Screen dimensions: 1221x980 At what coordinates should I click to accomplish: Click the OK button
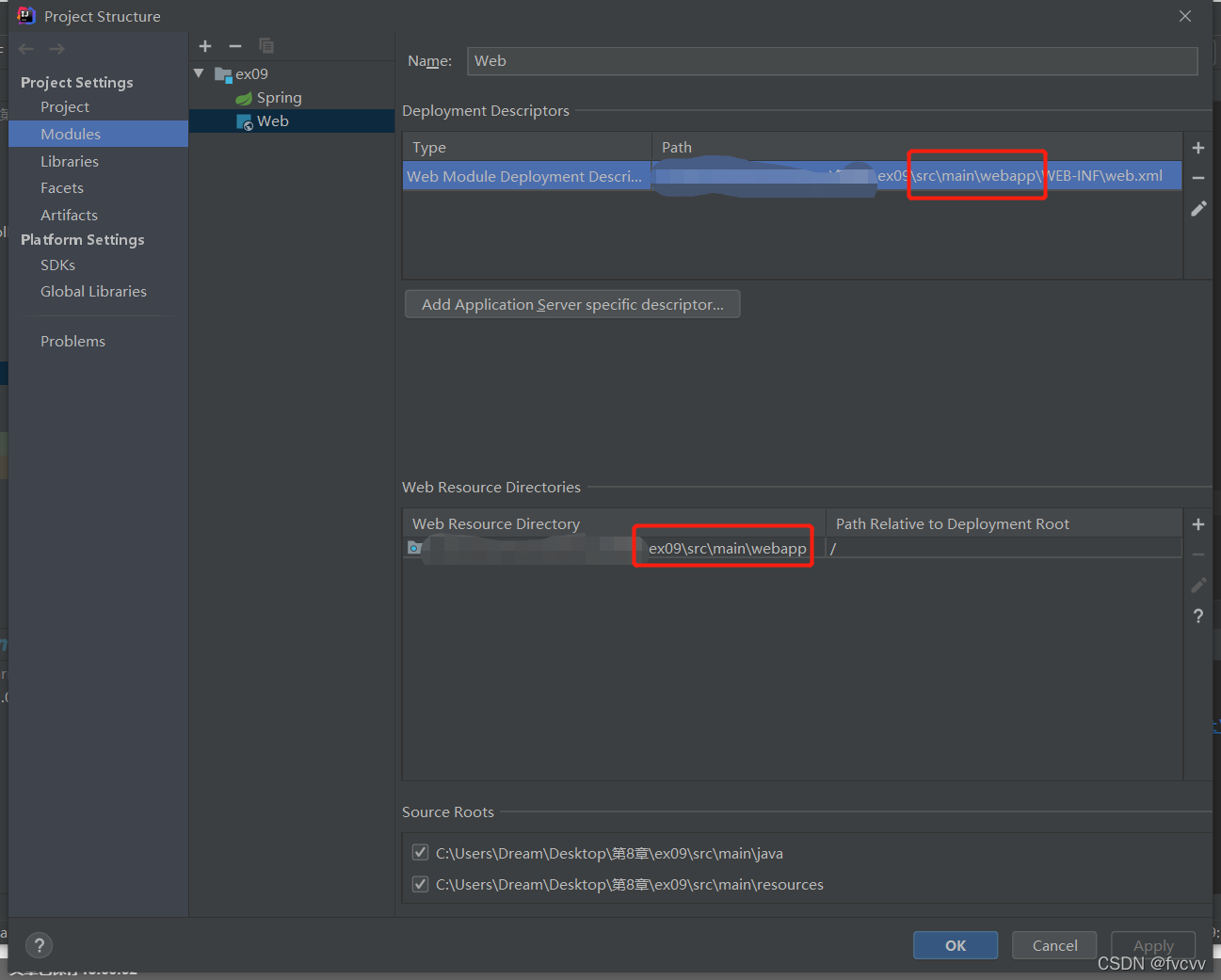[956, 945]
